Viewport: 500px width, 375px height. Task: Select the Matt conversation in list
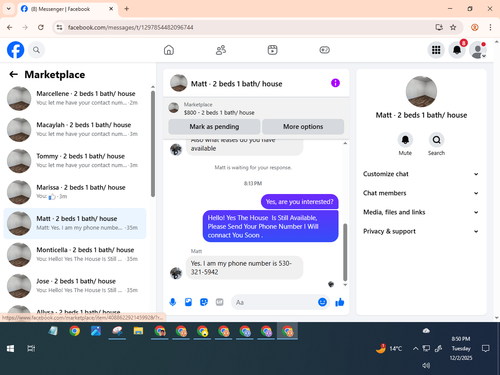coord(75,223)
